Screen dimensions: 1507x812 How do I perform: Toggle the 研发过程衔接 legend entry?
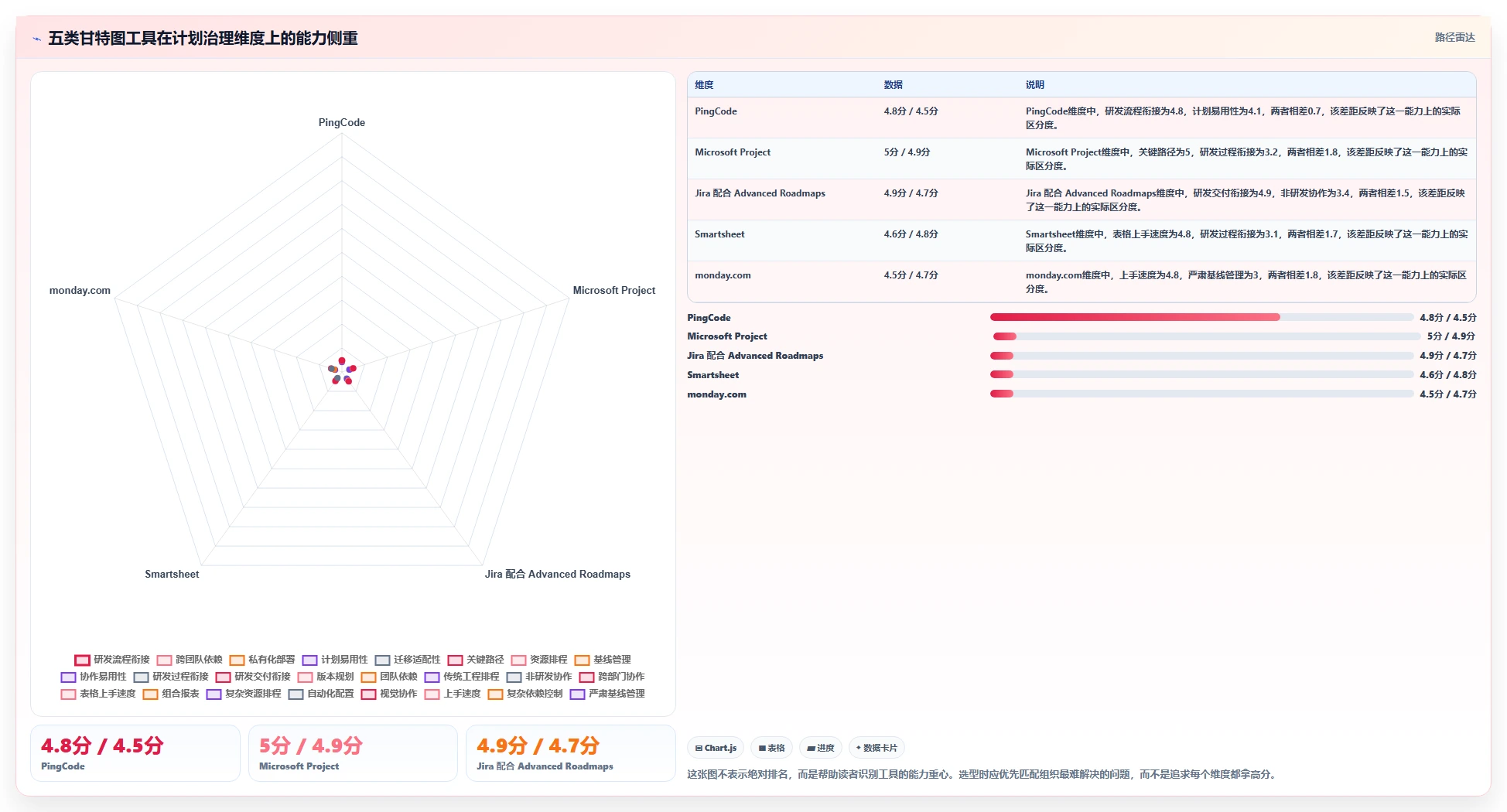coord(171,677)
